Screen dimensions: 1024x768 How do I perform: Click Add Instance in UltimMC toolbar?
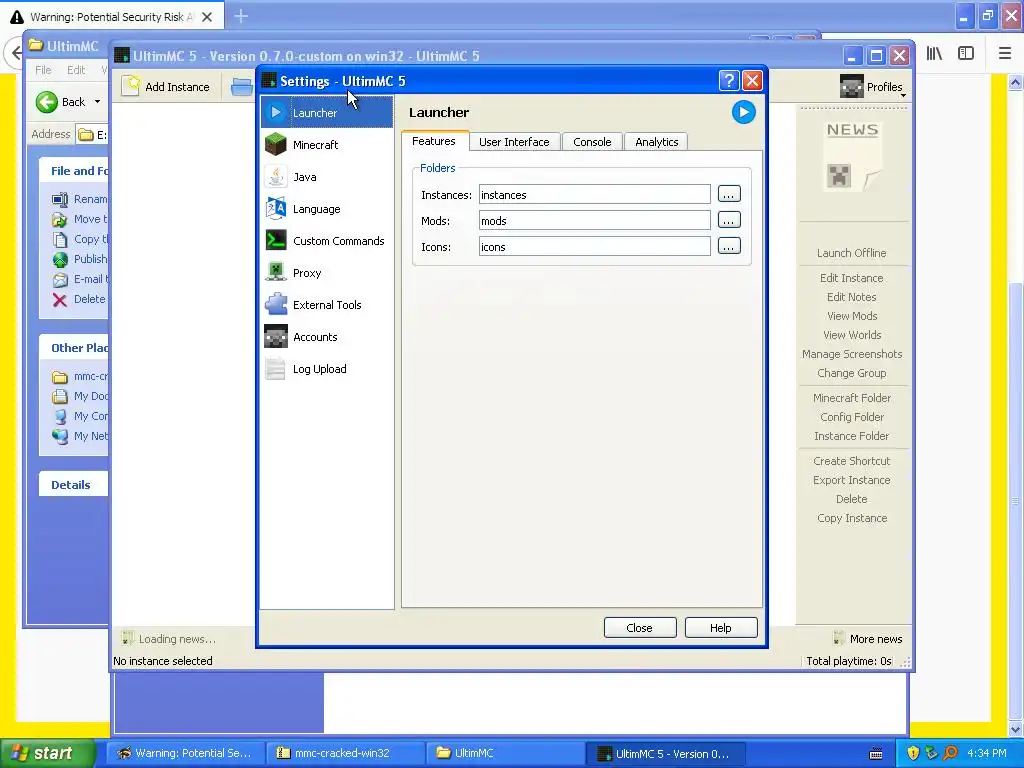tap(167, 87)
